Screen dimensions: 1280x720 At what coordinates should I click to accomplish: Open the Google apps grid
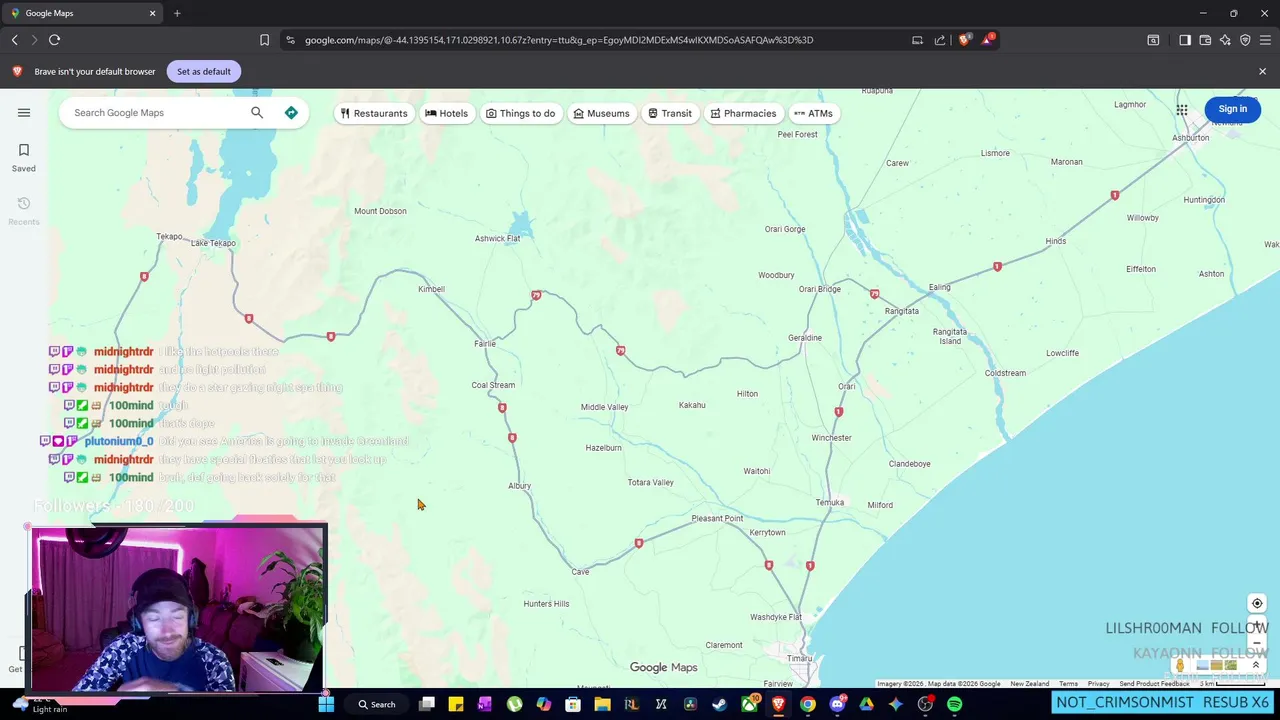pos(1182,110)
